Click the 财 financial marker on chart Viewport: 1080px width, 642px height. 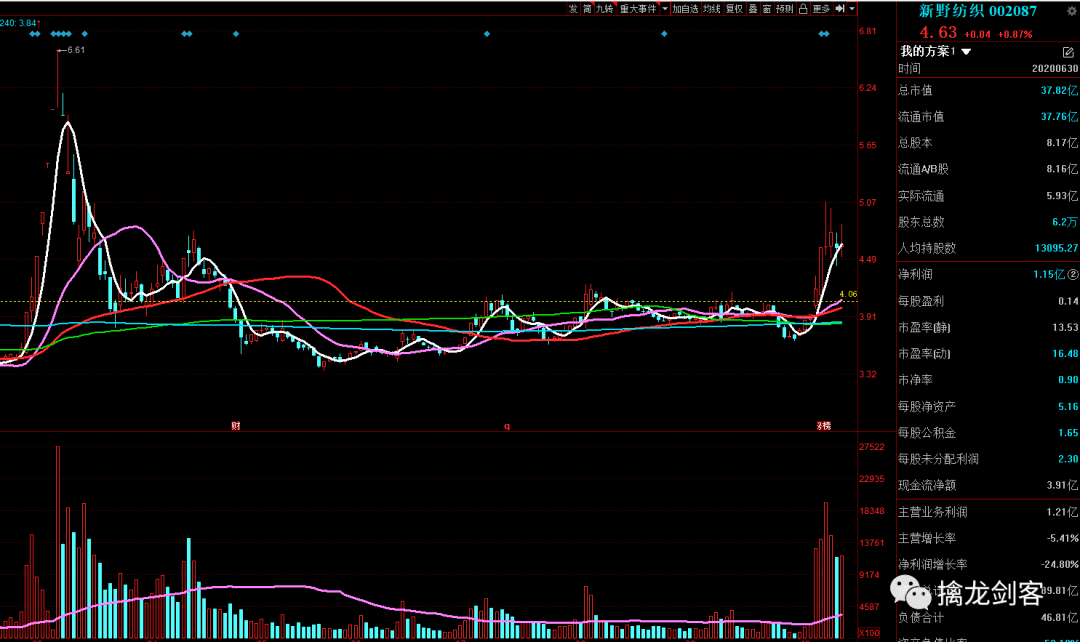coord(236,426)
